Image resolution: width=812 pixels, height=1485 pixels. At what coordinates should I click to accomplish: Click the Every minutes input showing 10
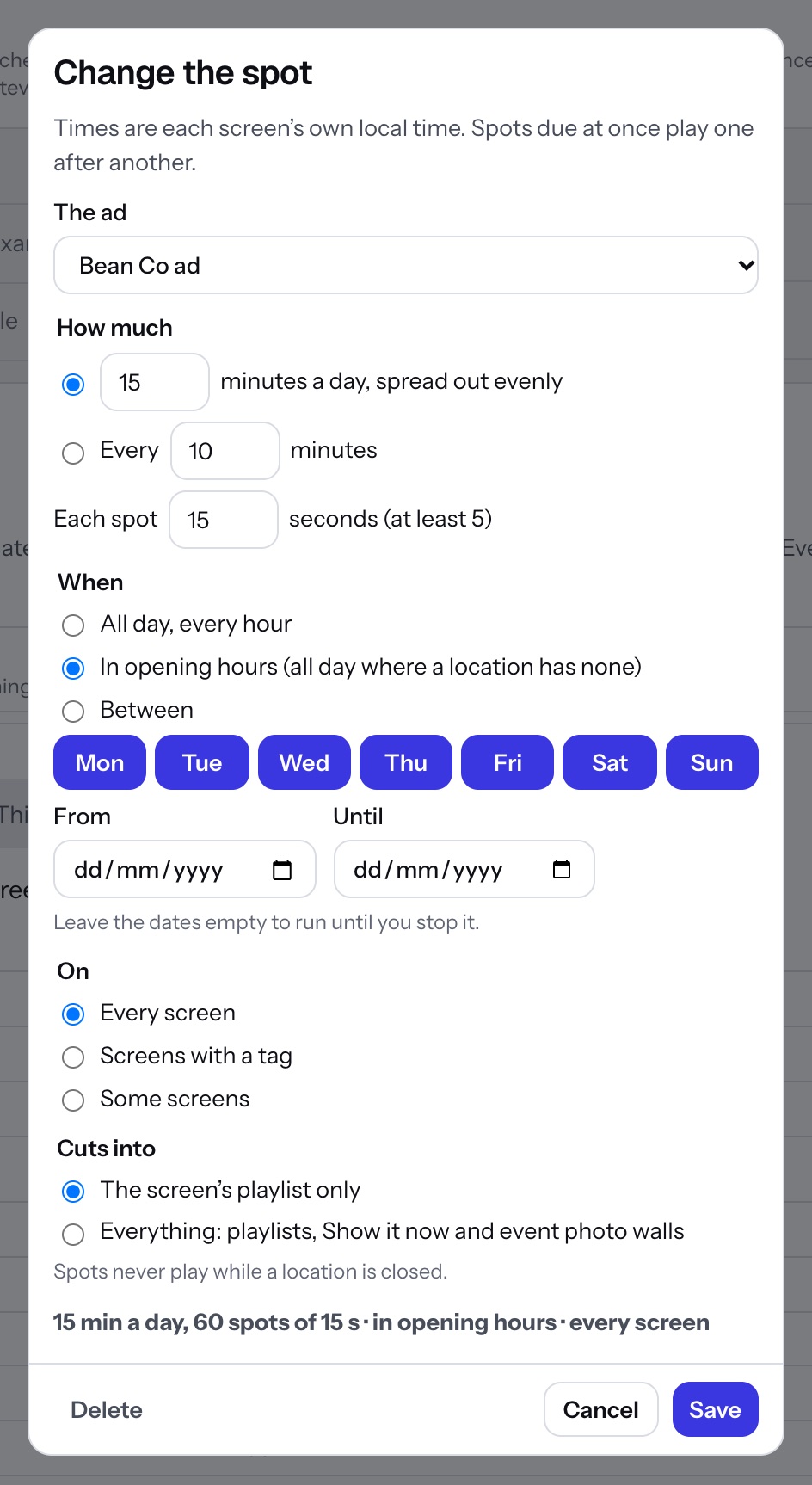coord(225,451)
